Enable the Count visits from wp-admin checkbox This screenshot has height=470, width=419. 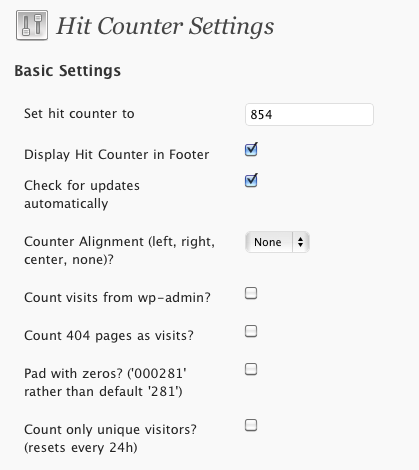(251, 293)
